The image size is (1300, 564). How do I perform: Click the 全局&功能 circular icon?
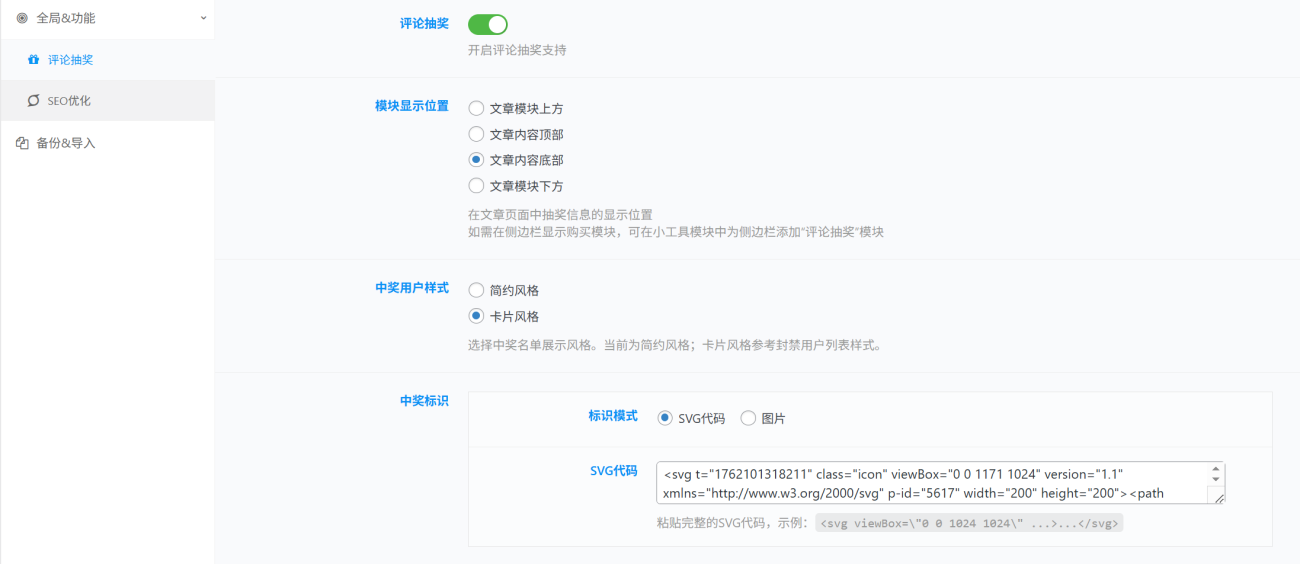click(22, 18)
